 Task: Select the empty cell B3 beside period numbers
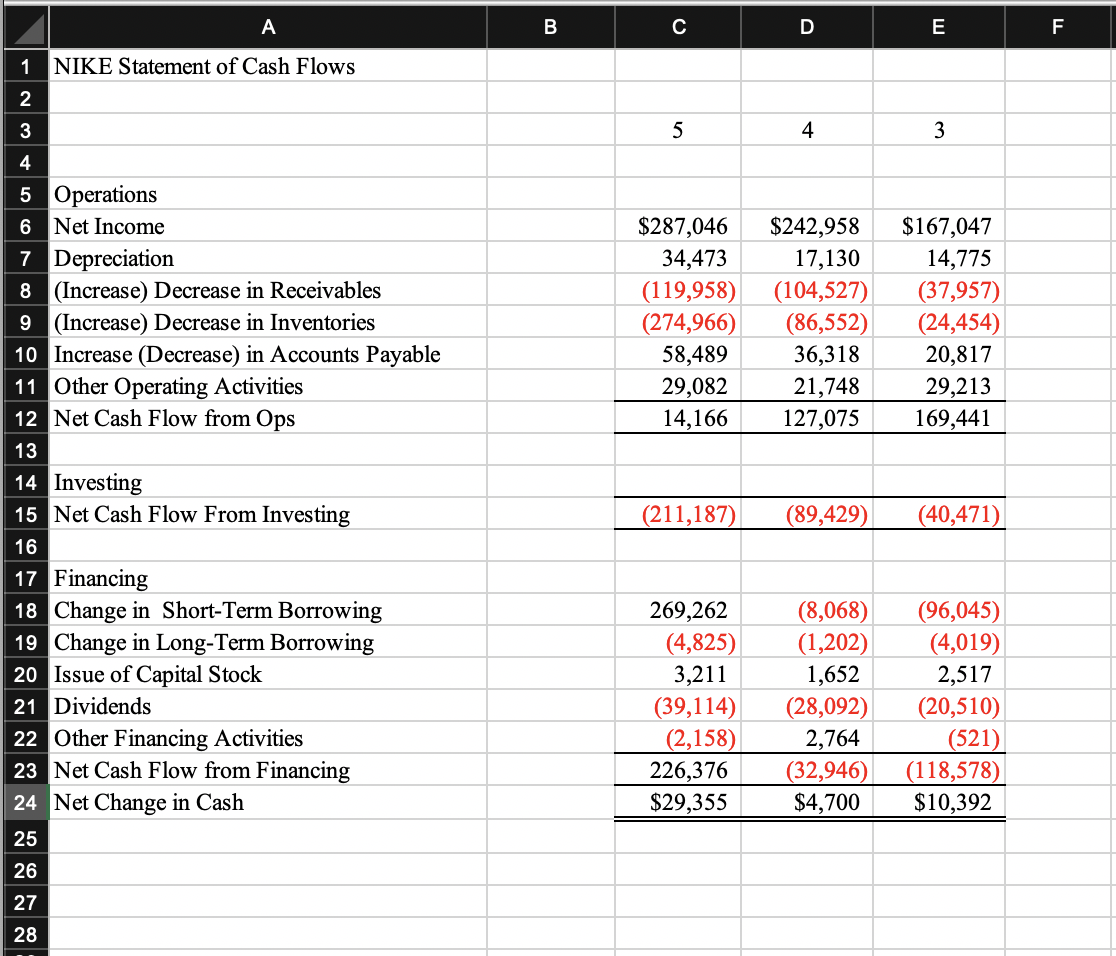(550, 130)
